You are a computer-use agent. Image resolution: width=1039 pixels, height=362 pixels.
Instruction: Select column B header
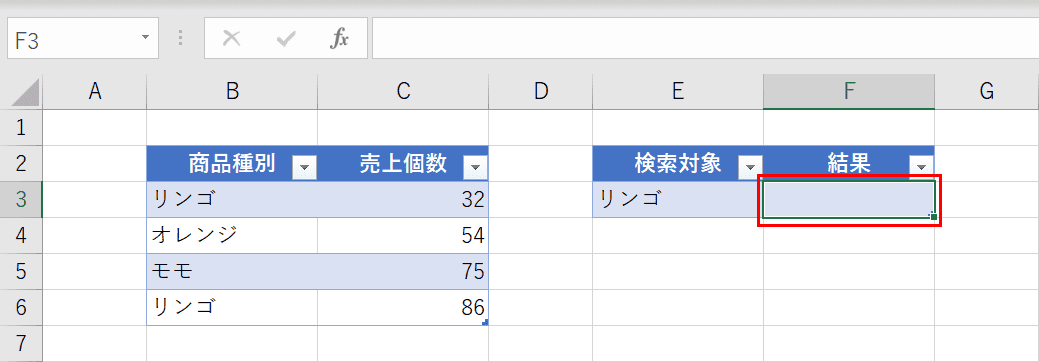[x=232, y=92]
